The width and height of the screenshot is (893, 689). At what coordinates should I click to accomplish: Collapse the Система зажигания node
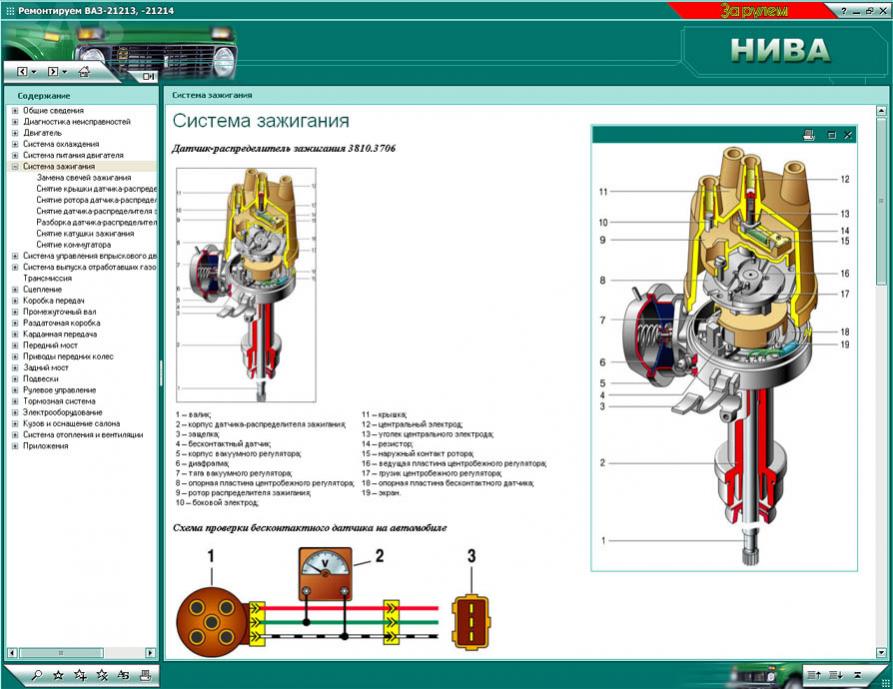click(x=15, y=166)
